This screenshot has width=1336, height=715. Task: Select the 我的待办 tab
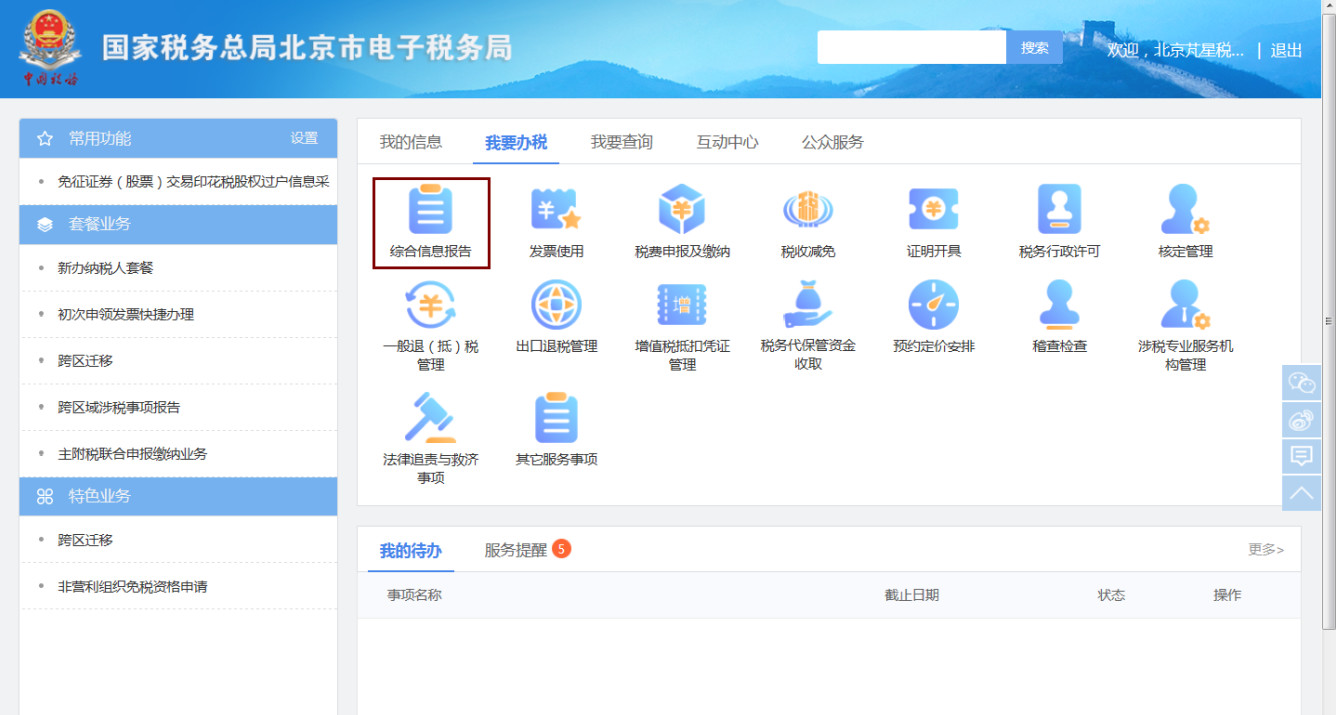tap(410, 551)
